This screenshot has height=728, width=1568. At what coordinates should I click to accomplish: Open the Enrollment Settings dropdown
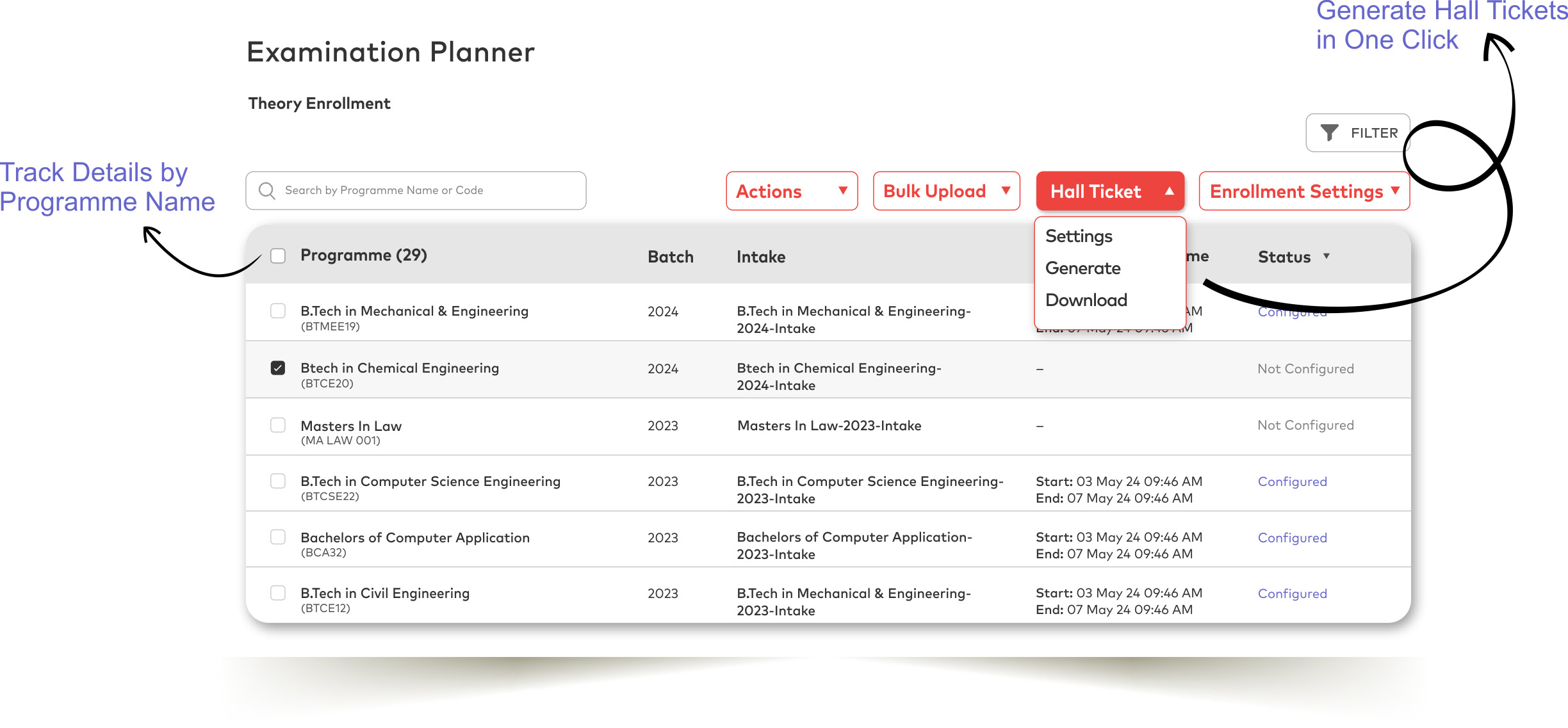(x=1304, y=191)
